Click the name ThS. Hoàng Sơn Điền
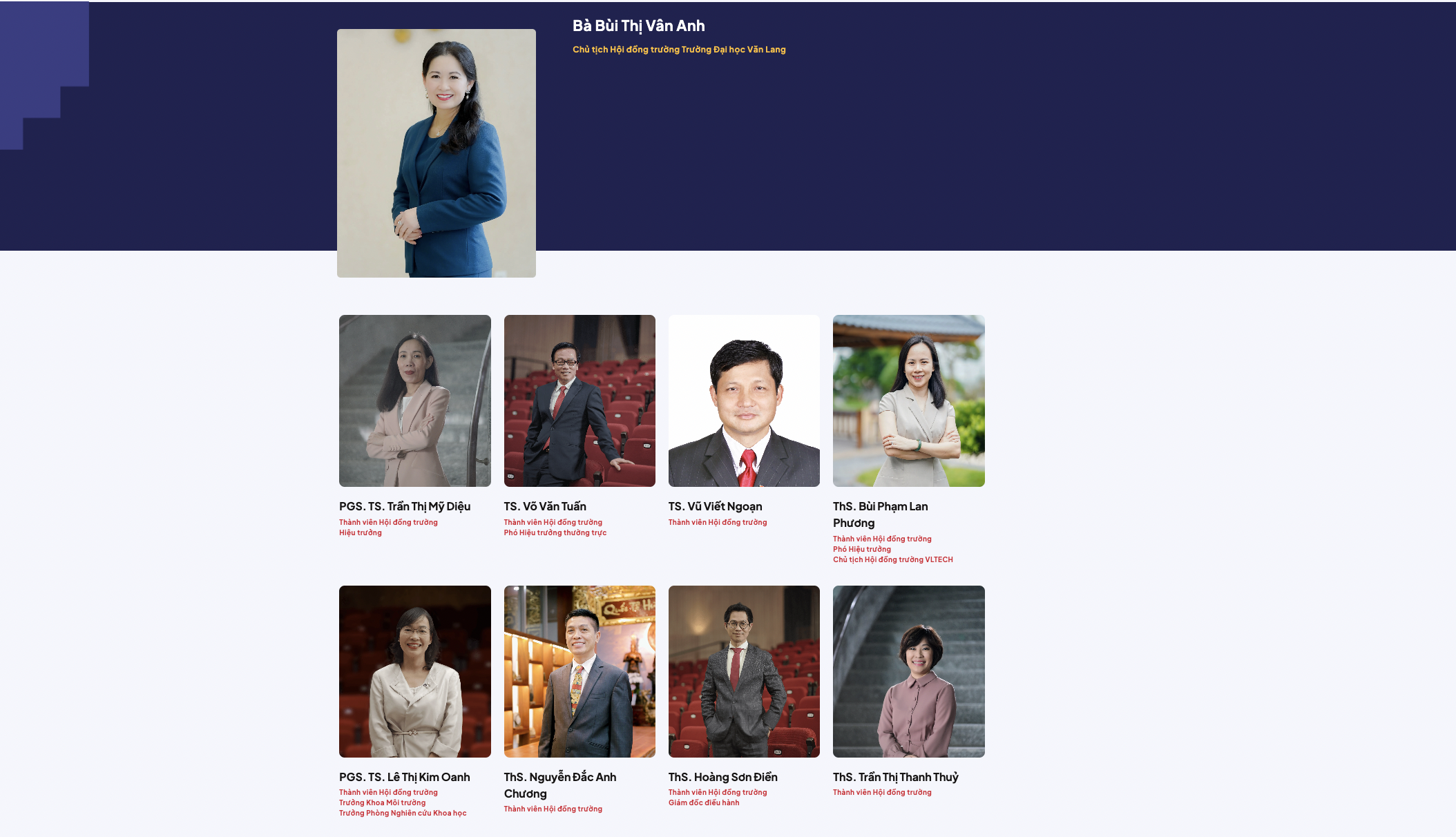Screen dimensions: 1456x837 point(723,777)
